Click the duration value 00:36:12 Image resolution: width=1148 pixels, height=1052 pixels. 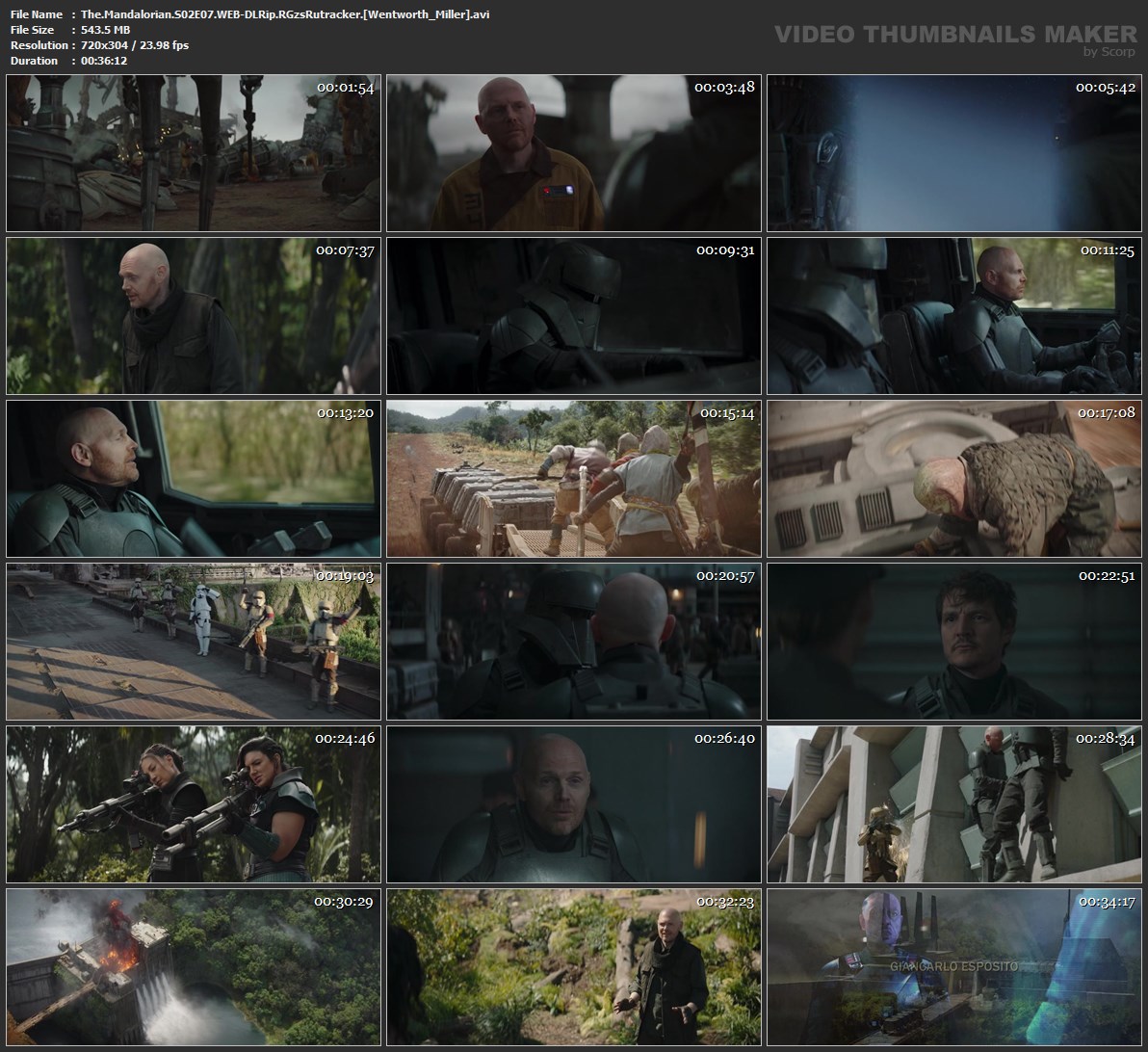tap(104, 61)
